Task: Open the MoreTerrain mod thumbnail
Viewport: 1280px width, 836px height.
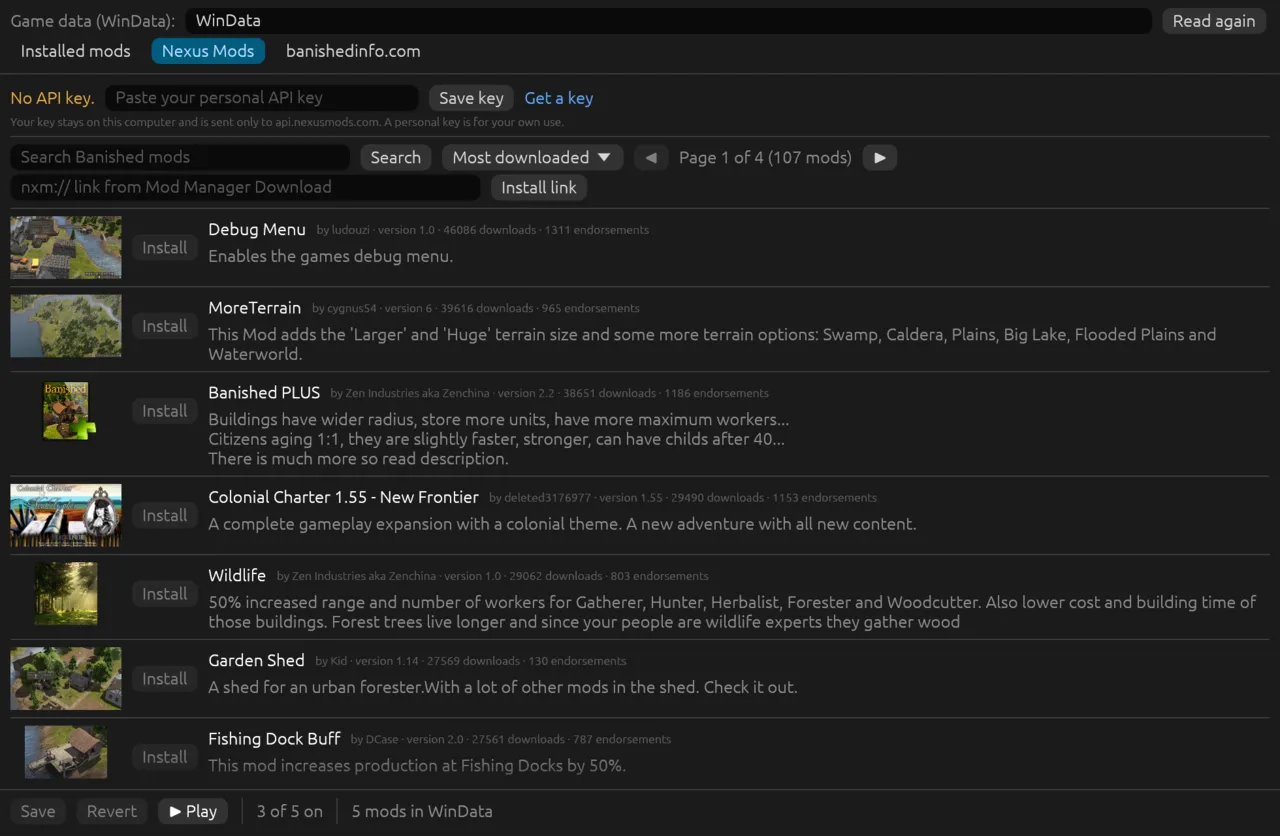Action: pyautogui.click(x=66, y=326)
